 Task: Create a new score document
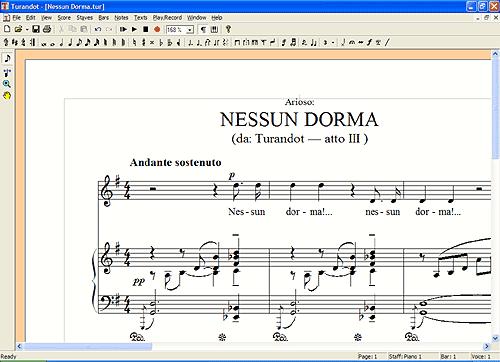(x=7, y=29)
